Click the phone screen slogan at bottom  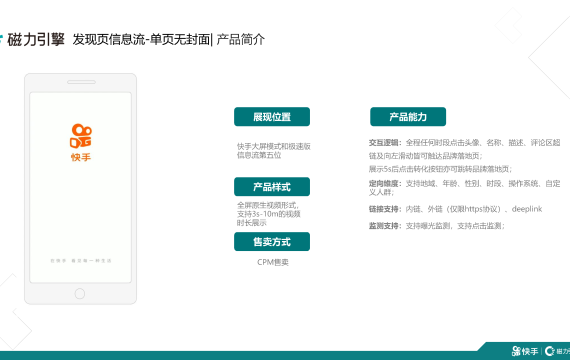point(81,261)
